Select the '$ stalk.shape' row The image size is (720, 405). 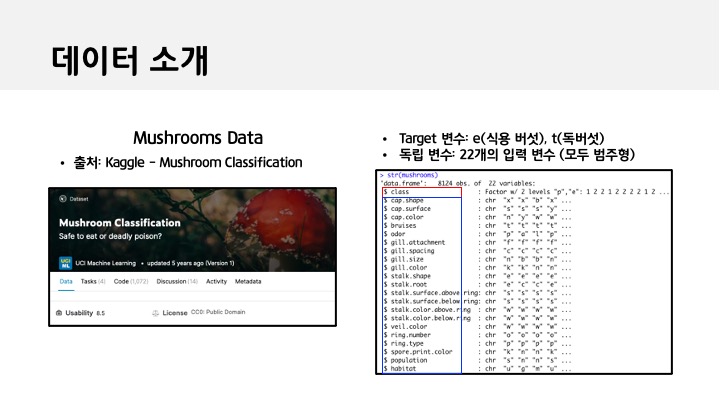coord(478,276)
